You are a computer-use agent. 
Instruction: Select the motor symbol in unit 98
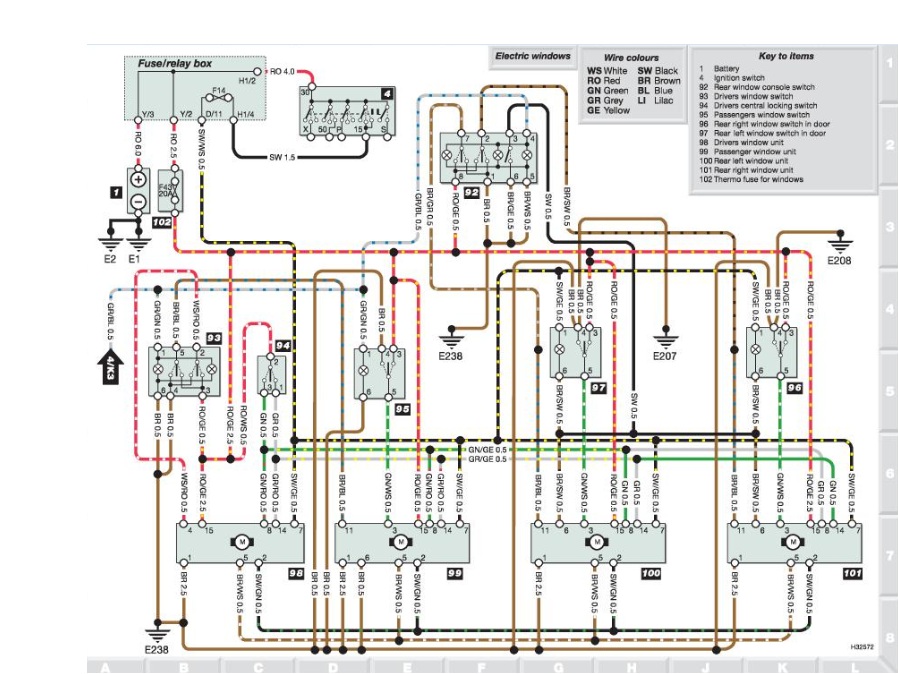[241, 541]
